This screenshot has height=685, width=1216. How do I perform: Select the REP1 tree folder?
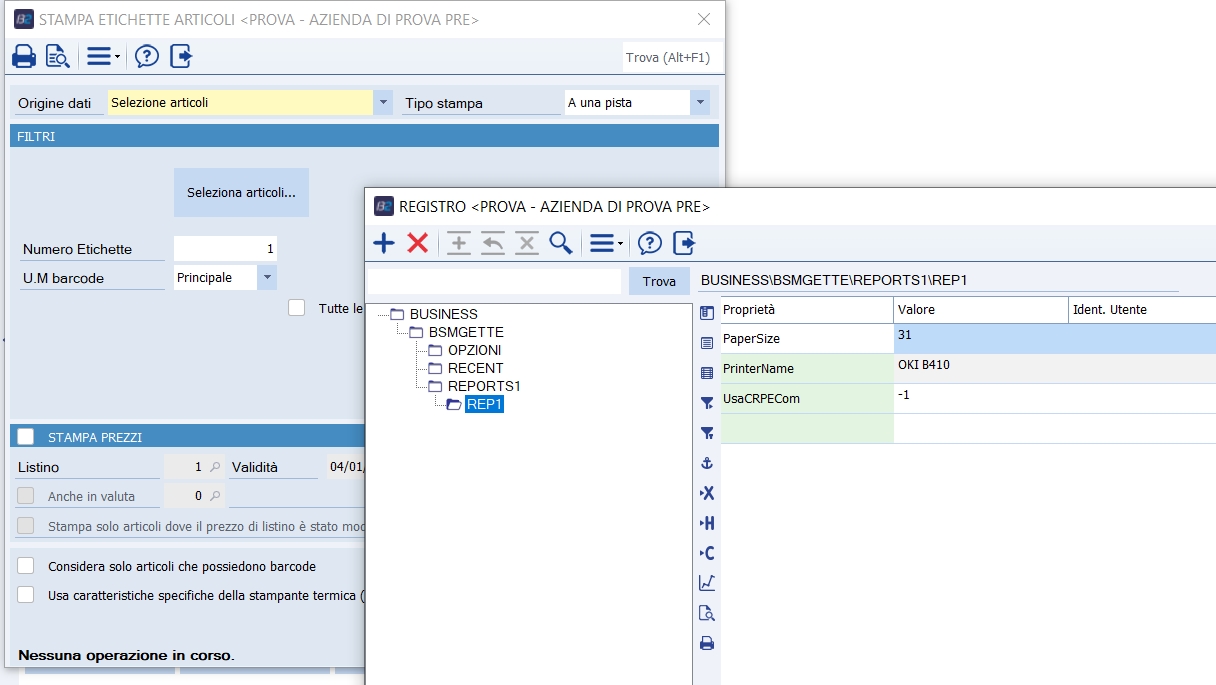tap(485, 404)
